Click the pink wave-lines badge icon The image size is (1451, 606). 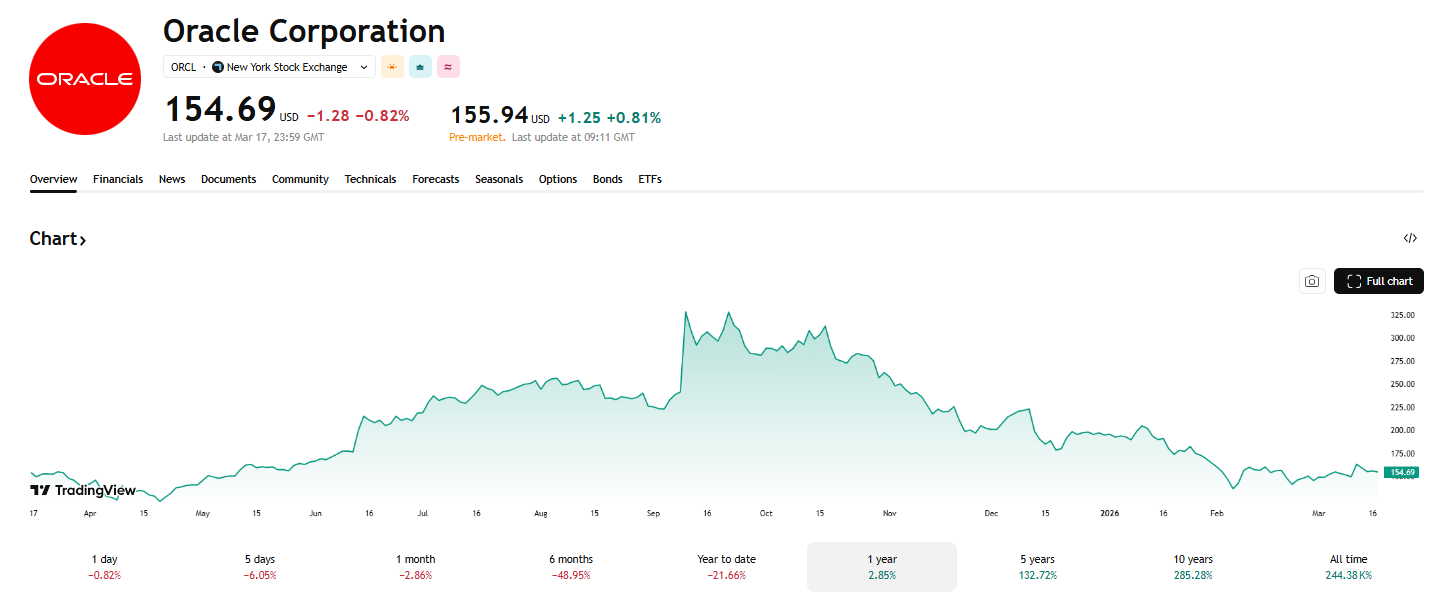[448, 67]
